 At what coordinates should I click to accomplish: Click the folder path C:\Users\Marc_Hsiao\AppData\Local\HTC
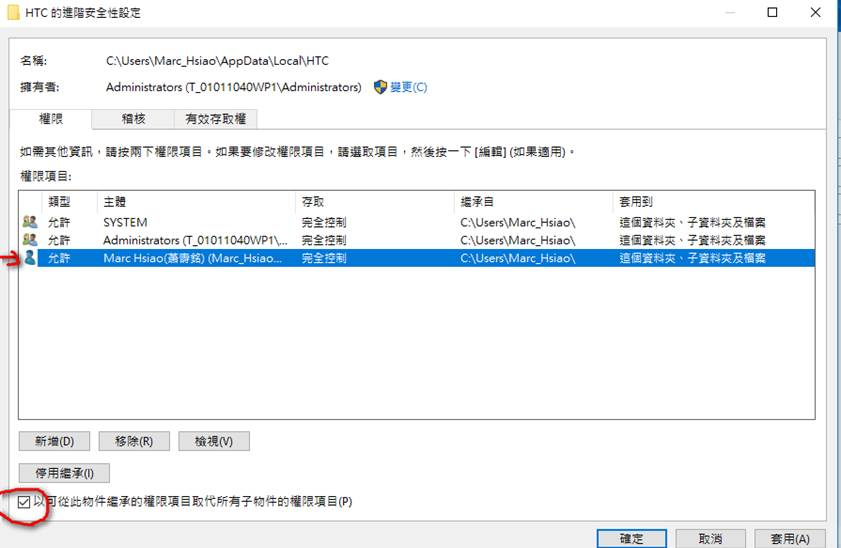(x=217, y=61)
